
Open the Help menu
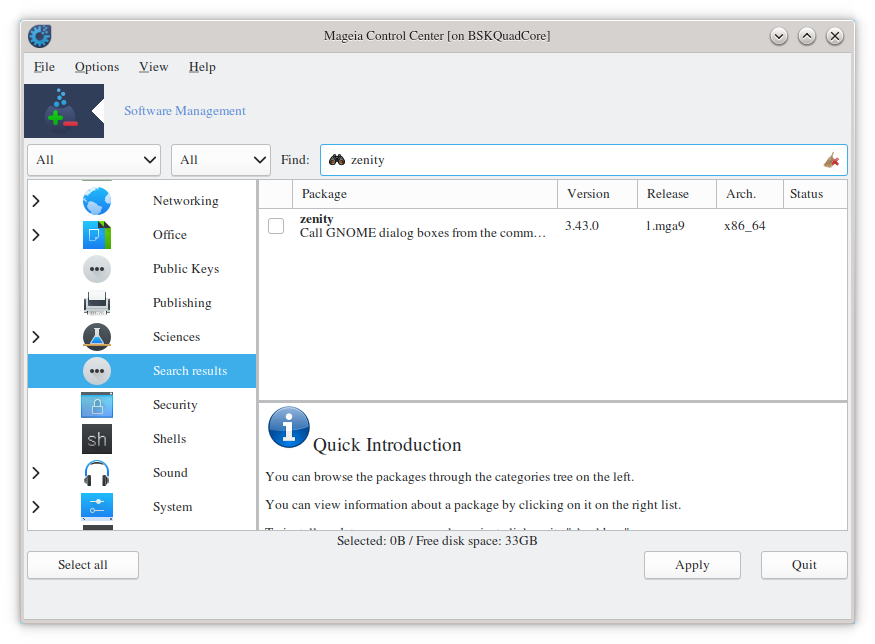[202, 67]
